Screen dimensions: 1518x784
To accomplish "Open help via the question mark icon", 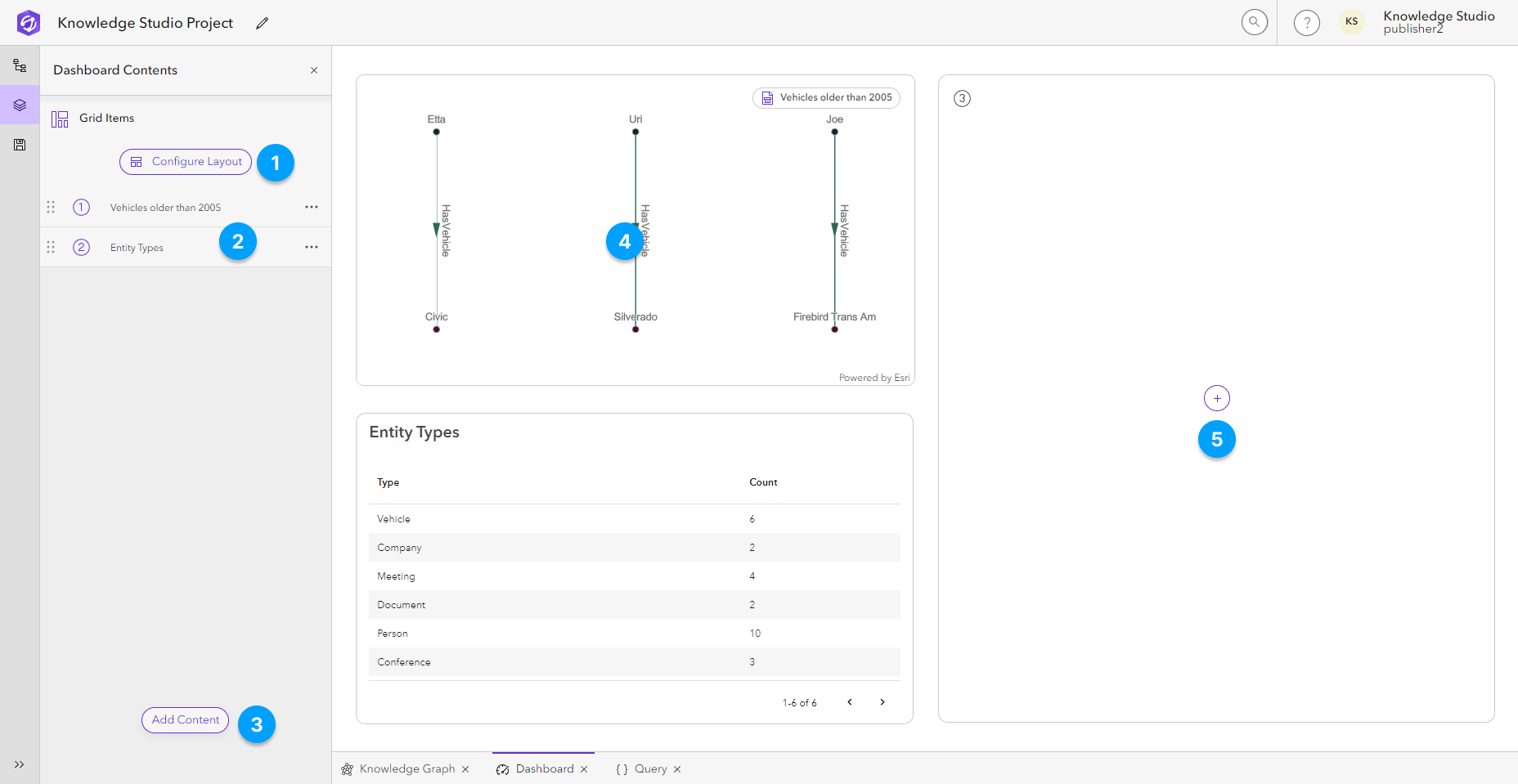I will 1306,22.
